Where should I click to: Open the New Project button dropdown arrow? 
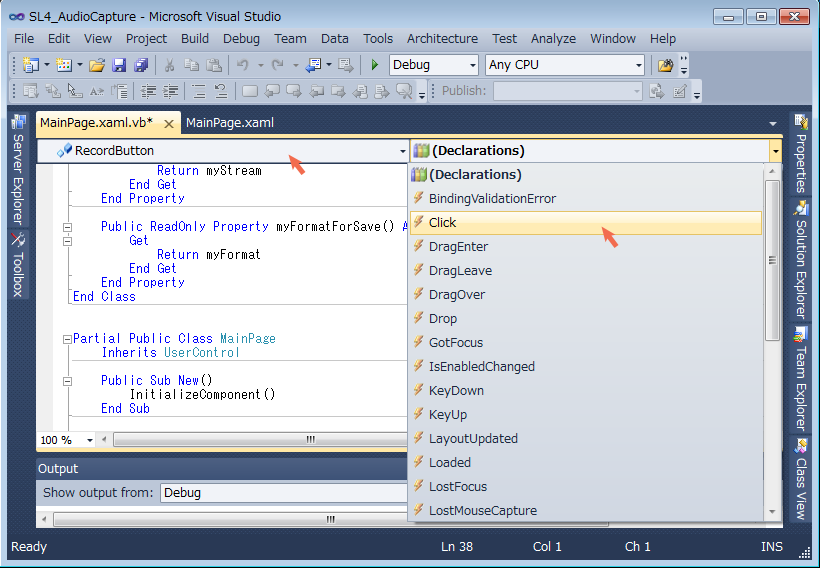(x=47, y=65)
